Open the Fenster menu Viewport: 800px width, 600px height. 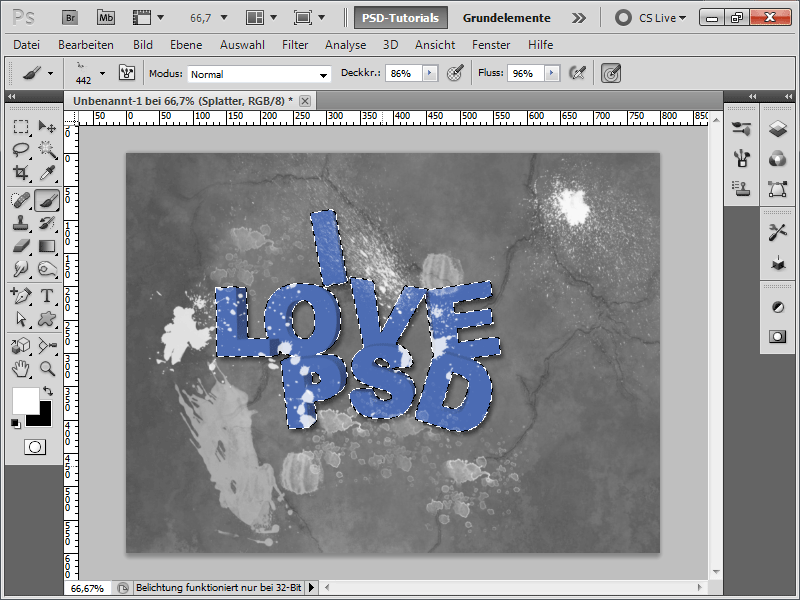491,45
